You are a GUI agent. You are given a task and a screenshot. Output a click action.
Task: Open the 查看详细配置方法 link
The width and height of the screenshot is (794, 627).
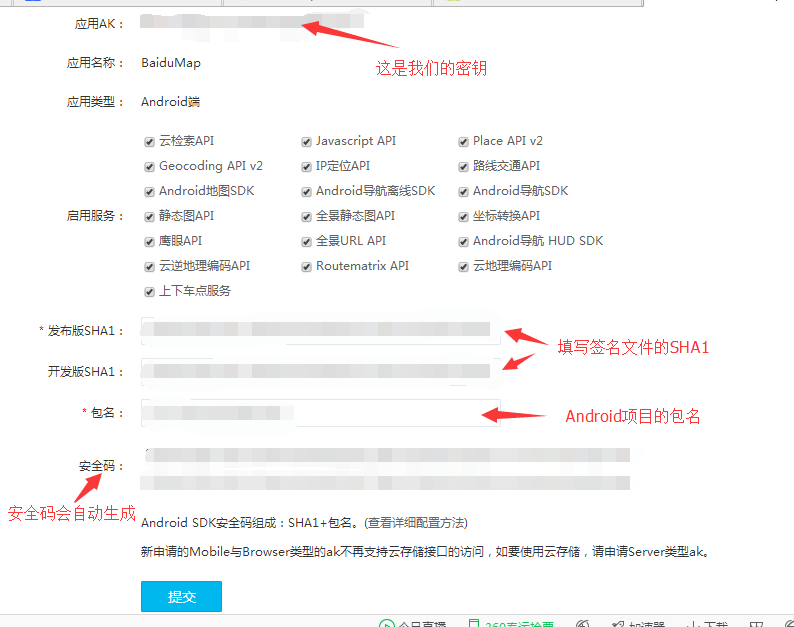pos(416,523)
